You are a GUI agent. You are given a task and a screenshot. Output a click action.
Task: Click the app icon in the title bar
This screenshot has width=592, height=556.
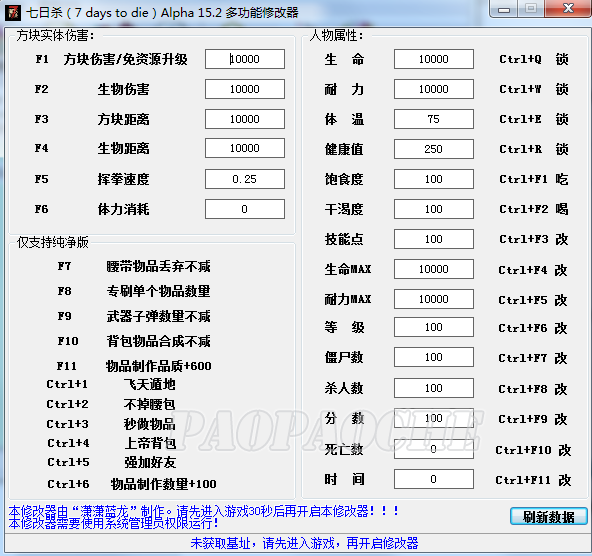(x=13, y=13)
